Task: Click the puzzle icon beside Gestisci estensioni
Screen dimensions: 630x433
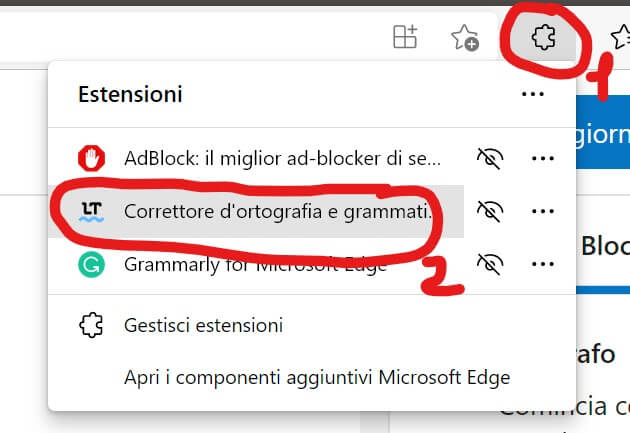Action: point(92,325)
